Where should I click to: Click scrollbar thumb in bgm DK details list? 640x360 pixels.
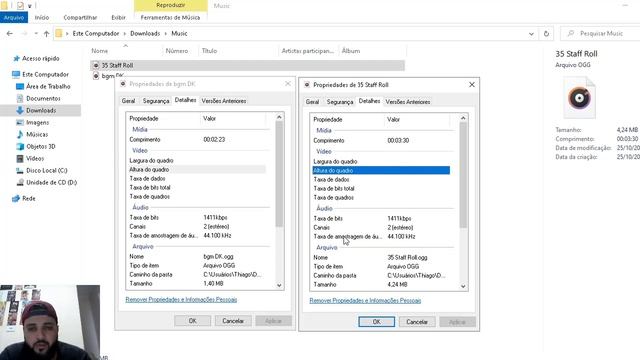click(279, 174)
